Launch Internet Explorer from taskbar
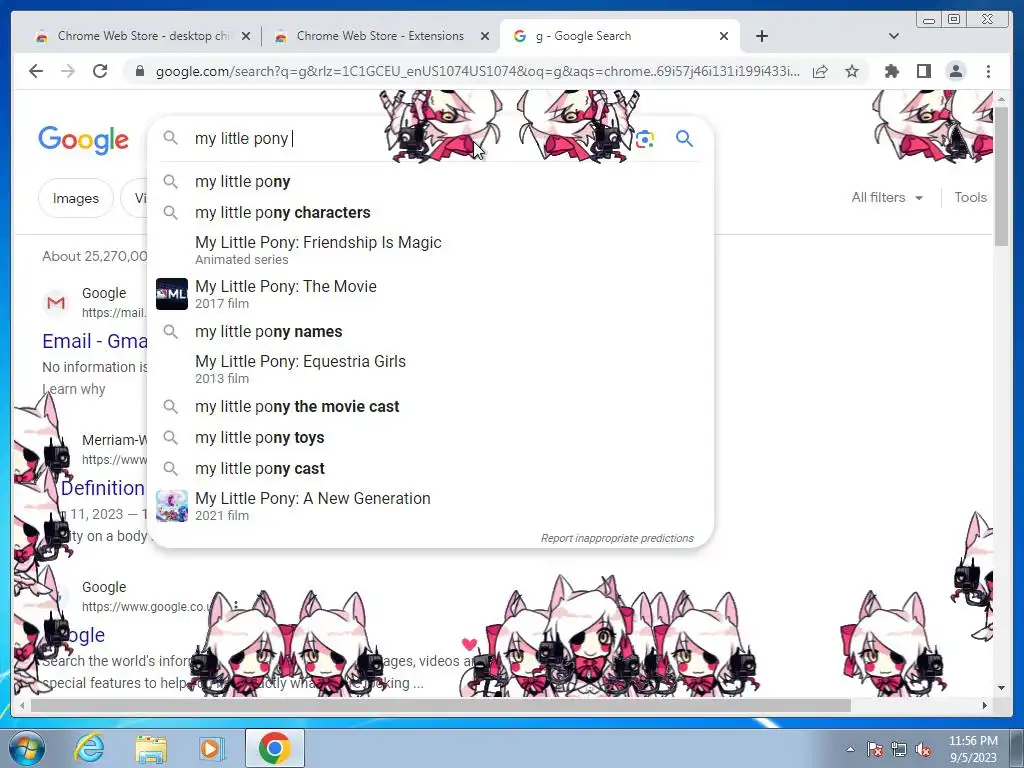This screenshot has width=1024, height=768. [89, 748]
